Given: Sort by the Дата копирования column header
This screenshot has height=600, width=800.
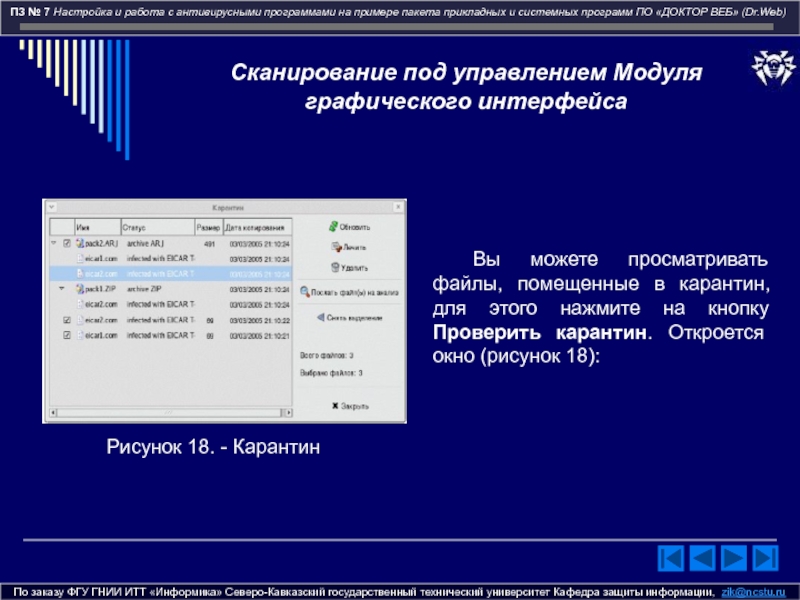Looking at the screenshot, I should (257, 227).
